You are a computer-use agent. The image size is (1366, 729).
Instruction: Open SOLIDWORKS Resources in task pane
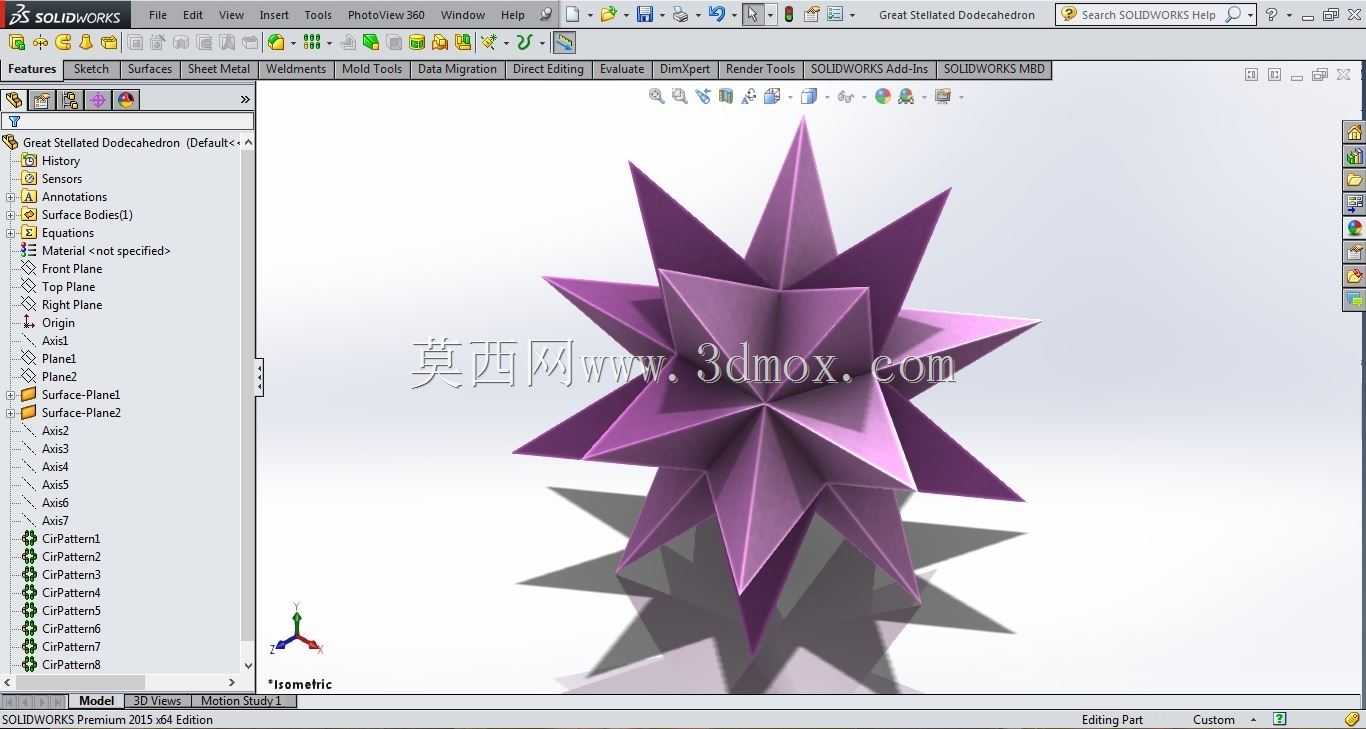(1354, 133)
